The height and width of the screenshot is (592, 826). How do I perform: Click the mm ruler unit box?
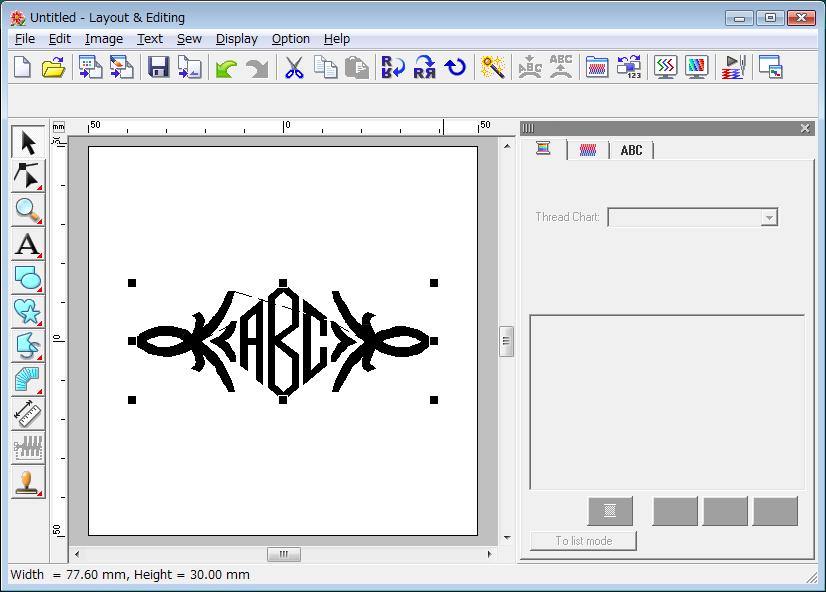[58, 127]
